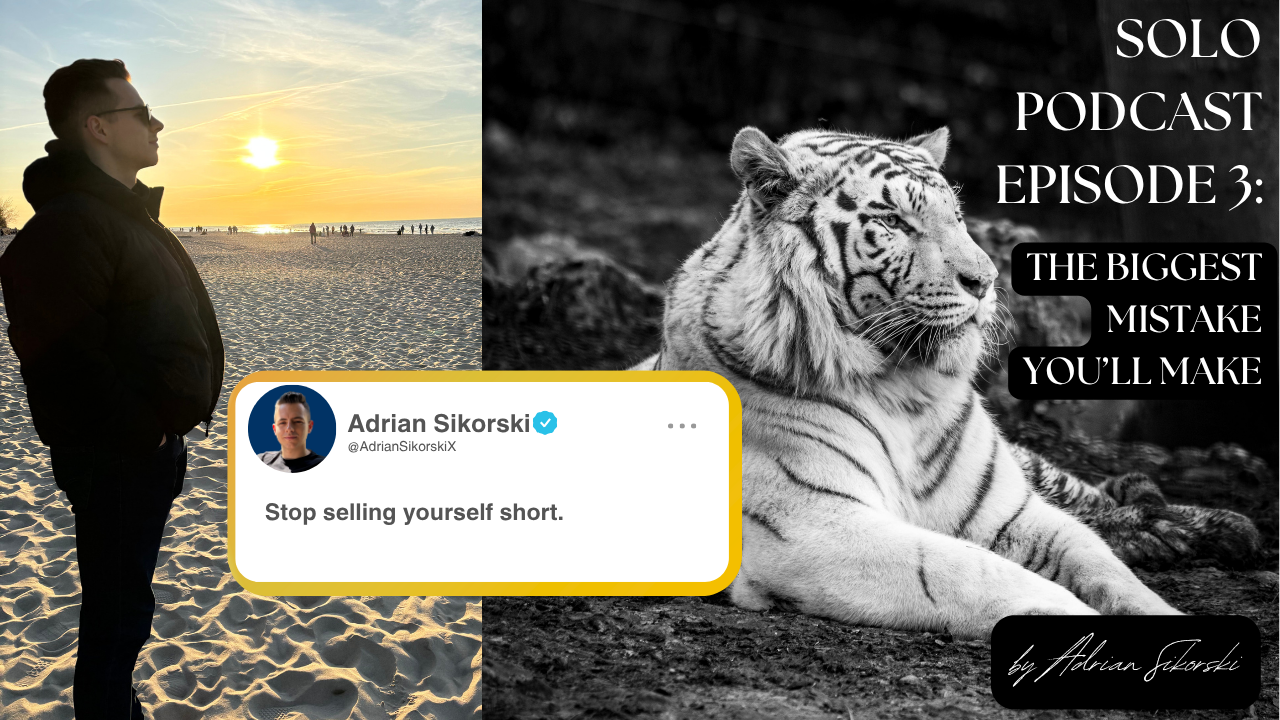Viewport: 1280px width, 720px height.
Task: Select the "EPISODE 3:" title line
Action: (1130, 186)
